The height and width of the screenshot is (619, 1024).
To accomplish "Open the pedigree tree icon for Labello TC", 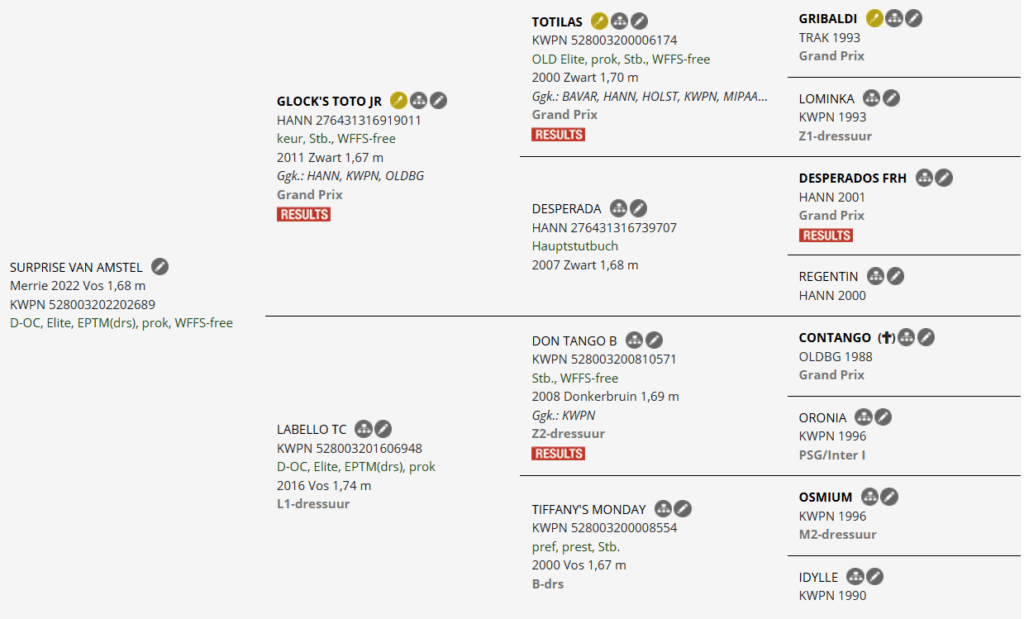I will point(364,429).
